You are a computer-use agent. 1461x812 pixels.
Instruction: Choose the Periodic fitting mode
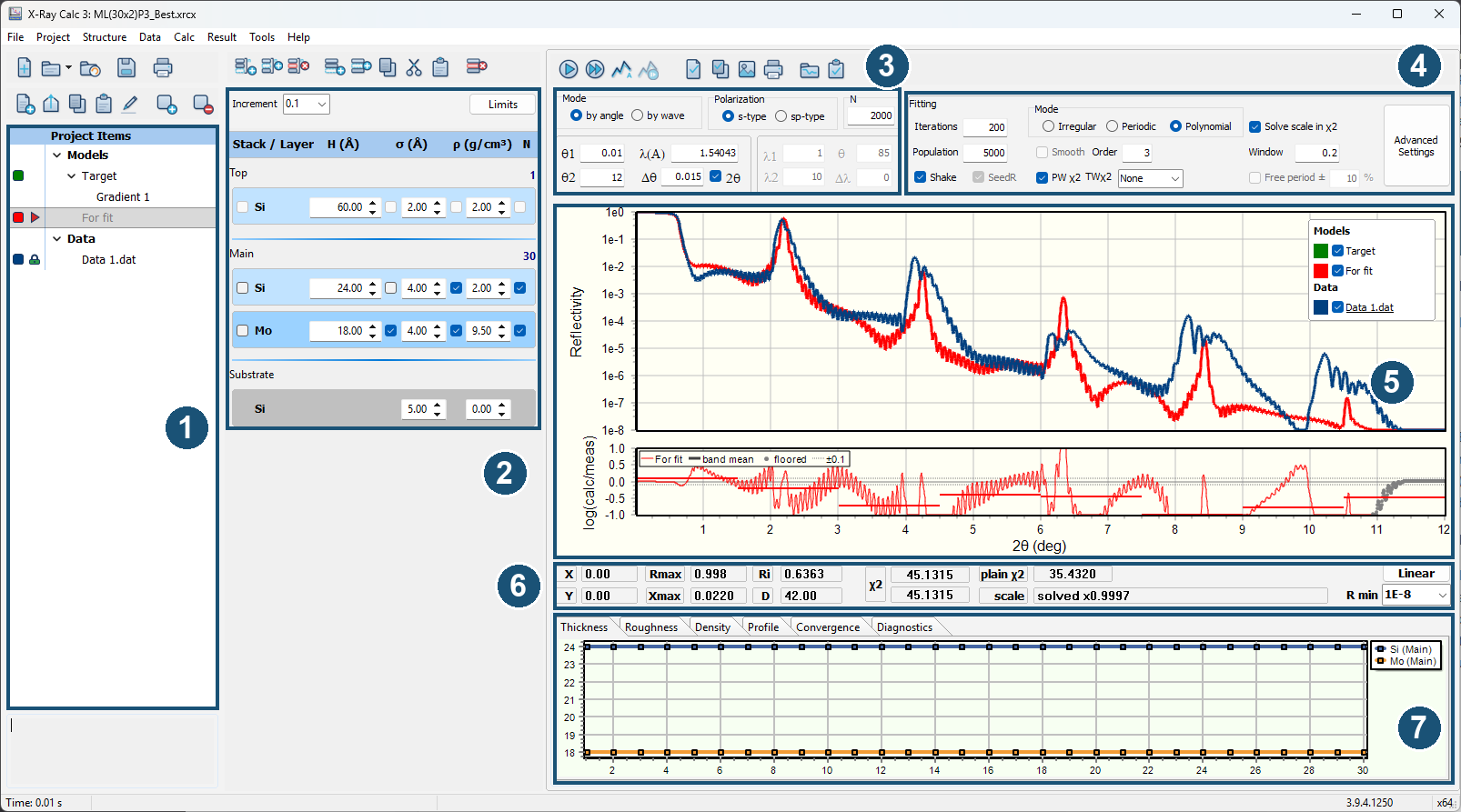[1112, 126]
